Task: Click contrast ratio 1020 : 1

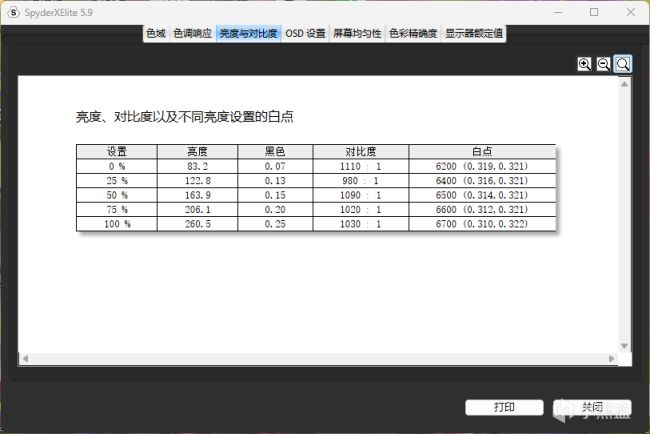Action: (360, 210)
